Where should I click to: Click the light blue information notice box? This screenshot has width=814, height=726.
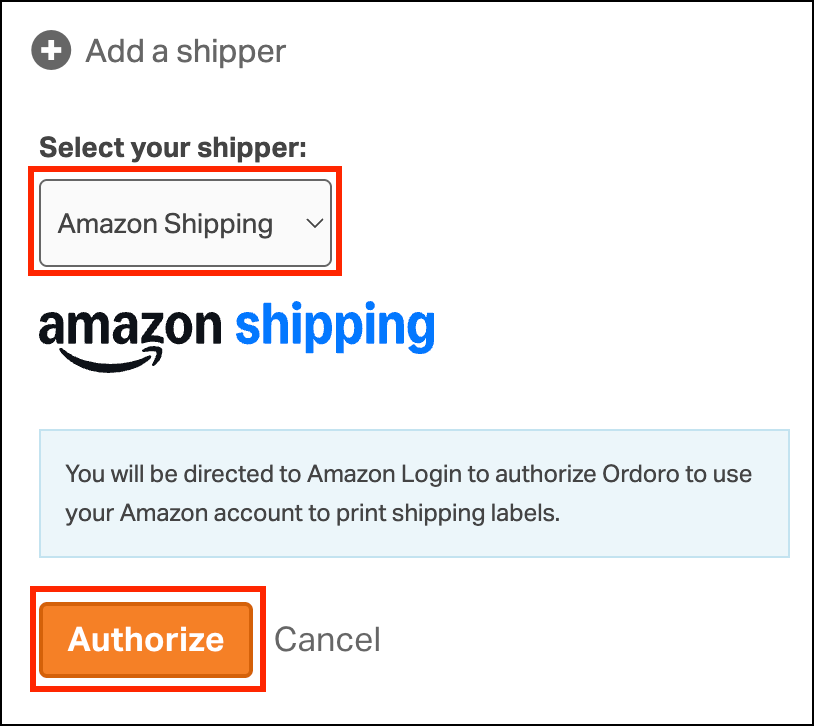(x=414, y=493)
